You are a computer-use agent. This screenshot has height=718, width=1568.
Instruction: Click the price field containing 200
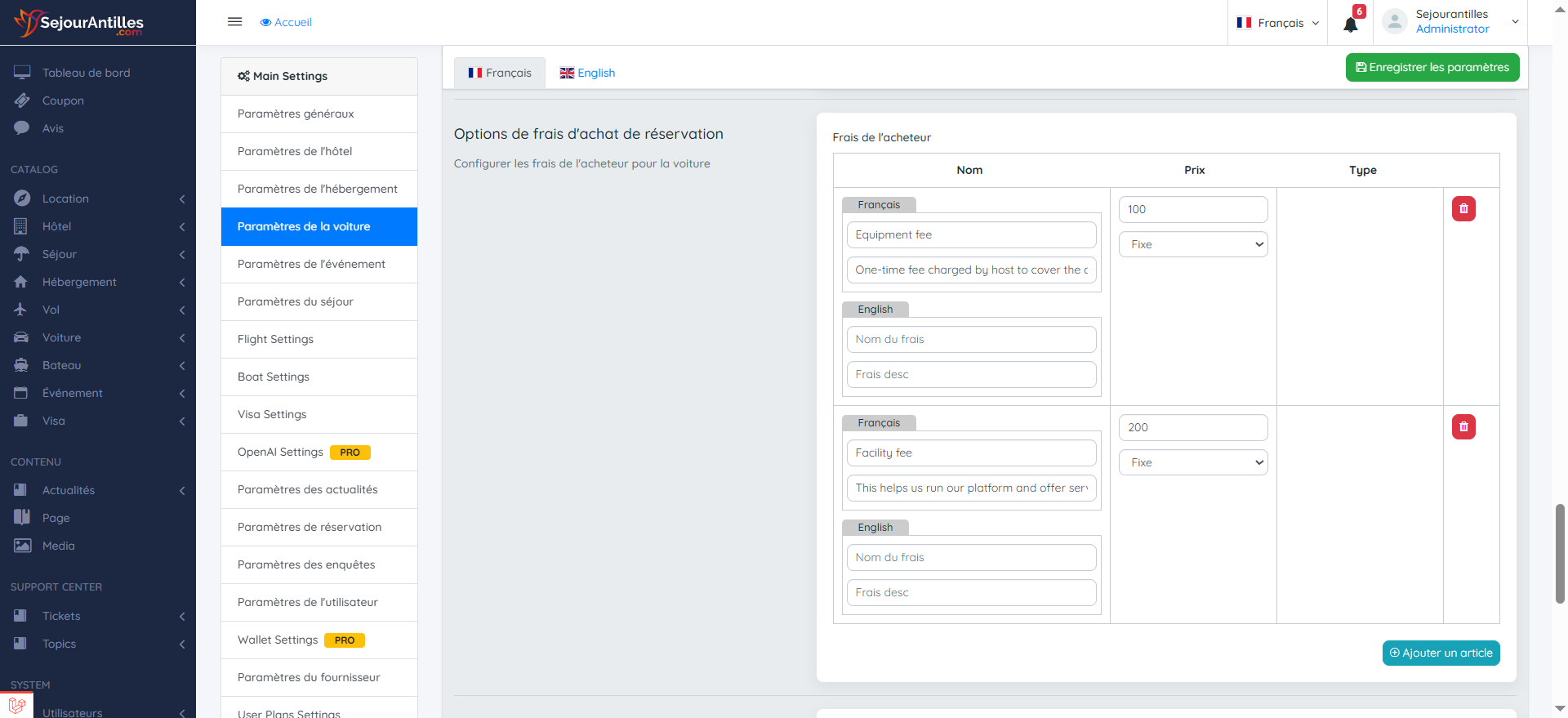1192,427
